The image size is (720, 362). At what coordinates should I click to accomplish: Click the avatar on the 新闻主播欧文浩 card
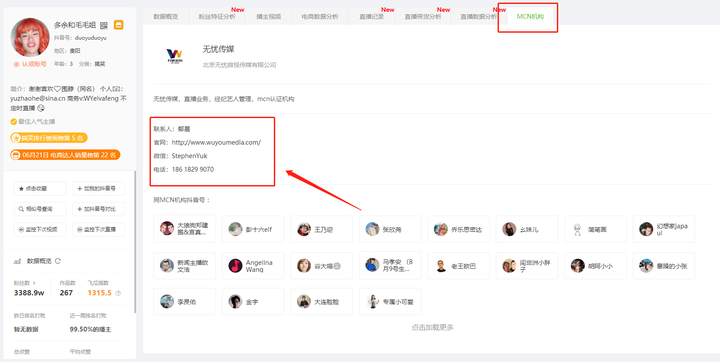[167, 266]
